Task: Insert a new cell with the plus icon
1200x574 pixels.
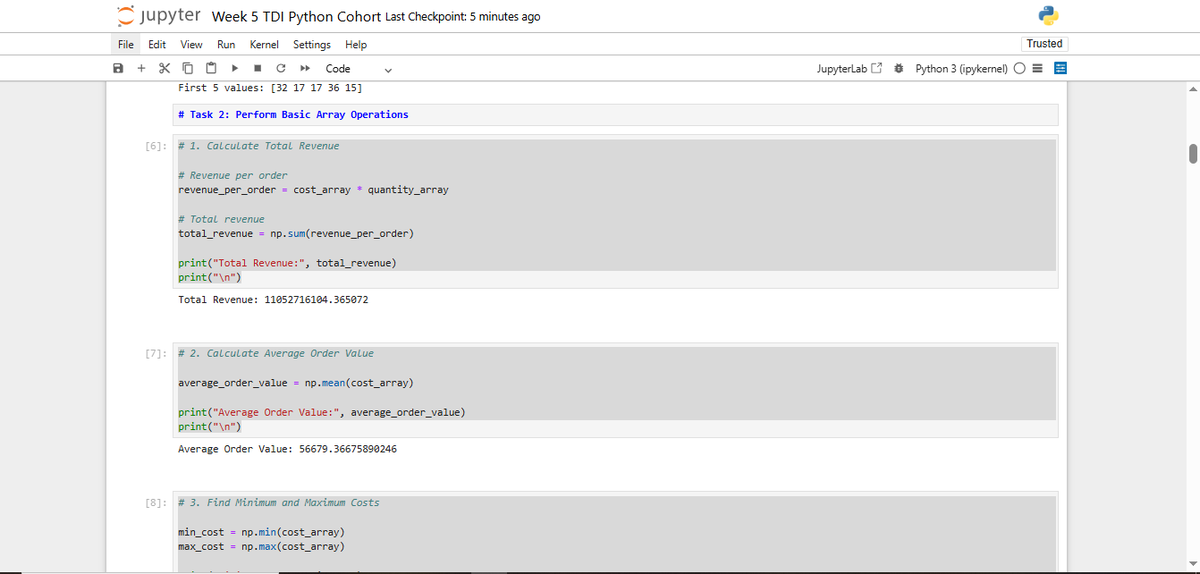Action: [141, 69]
